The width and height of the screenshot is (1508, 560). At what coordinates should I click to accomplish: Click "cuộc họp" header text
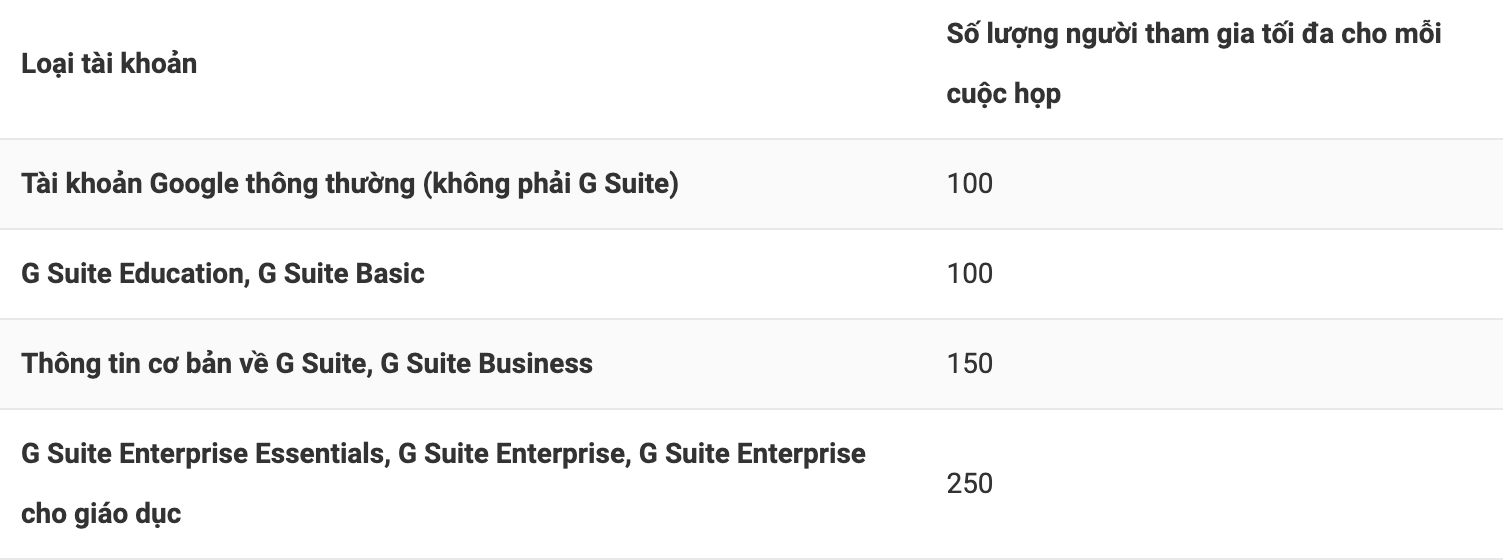tap(1003, 94)
